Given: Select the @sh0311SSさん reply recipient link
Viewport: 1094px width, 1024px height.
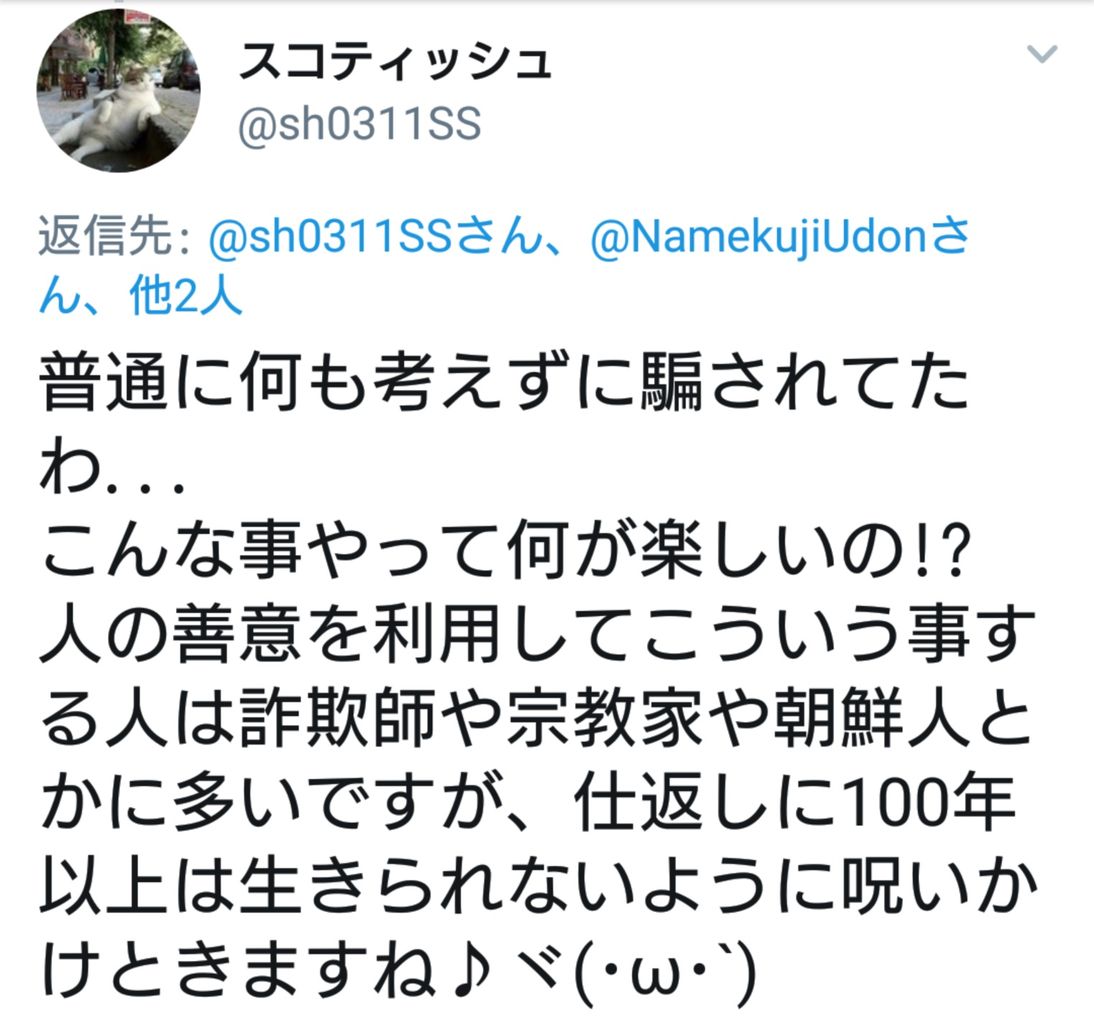Looking at the screenshot, I should coord(375,236).
